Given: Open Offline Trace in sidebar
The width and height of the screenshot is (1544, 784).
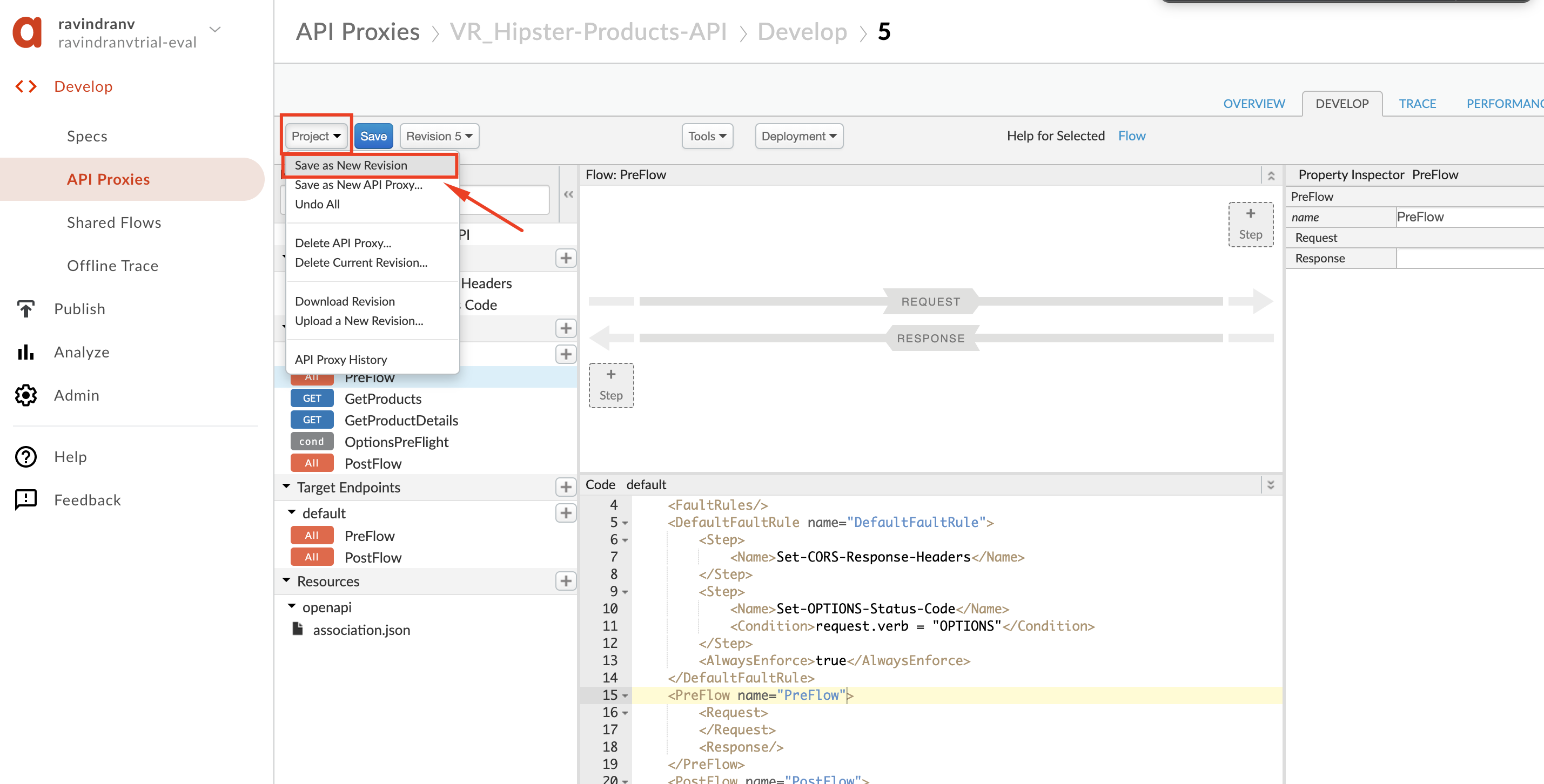Looking at the screenshot, I should point(113,265).
